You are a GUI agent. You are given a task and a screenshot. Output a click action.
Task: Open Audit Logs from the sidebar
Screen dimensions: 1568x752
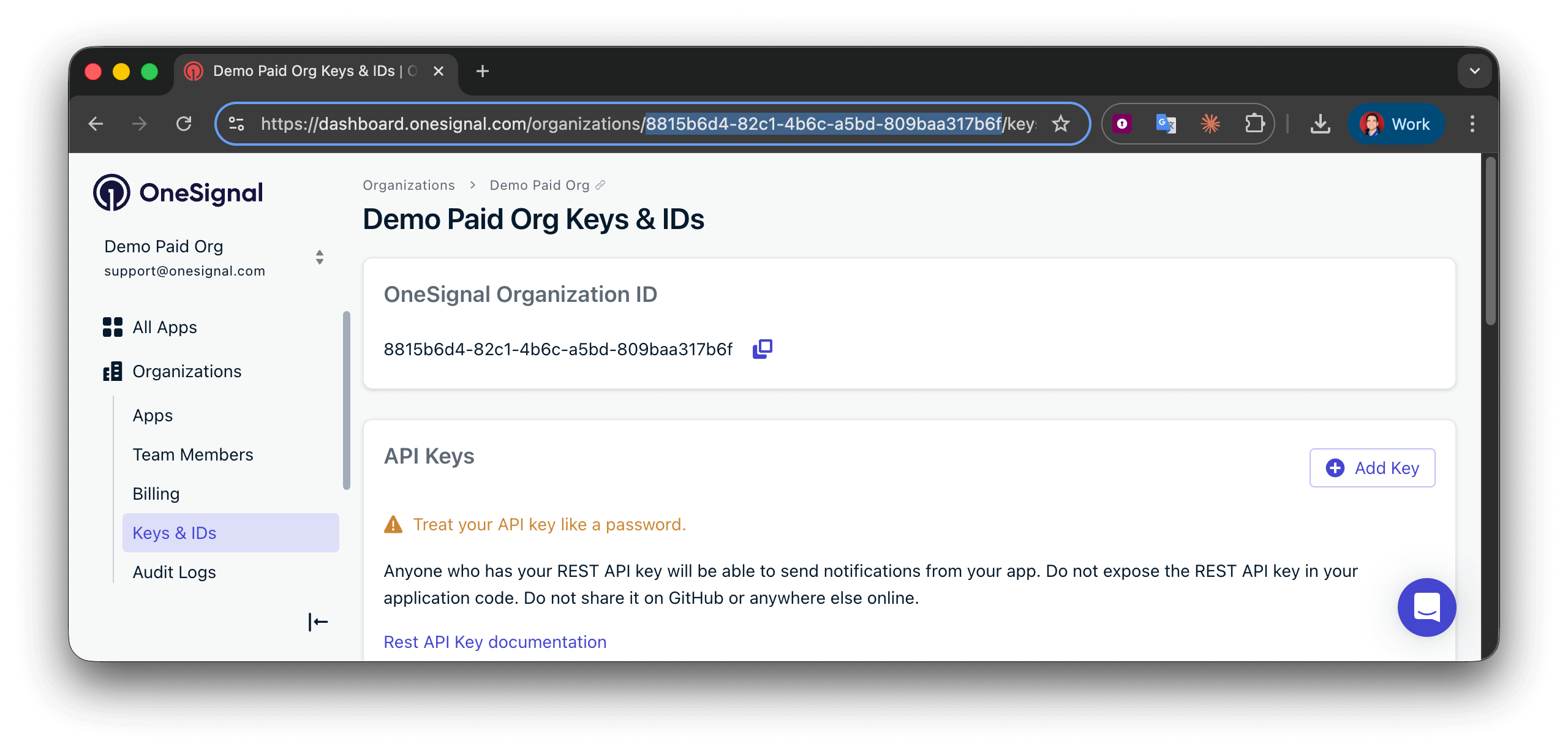(x=175, y=571)
